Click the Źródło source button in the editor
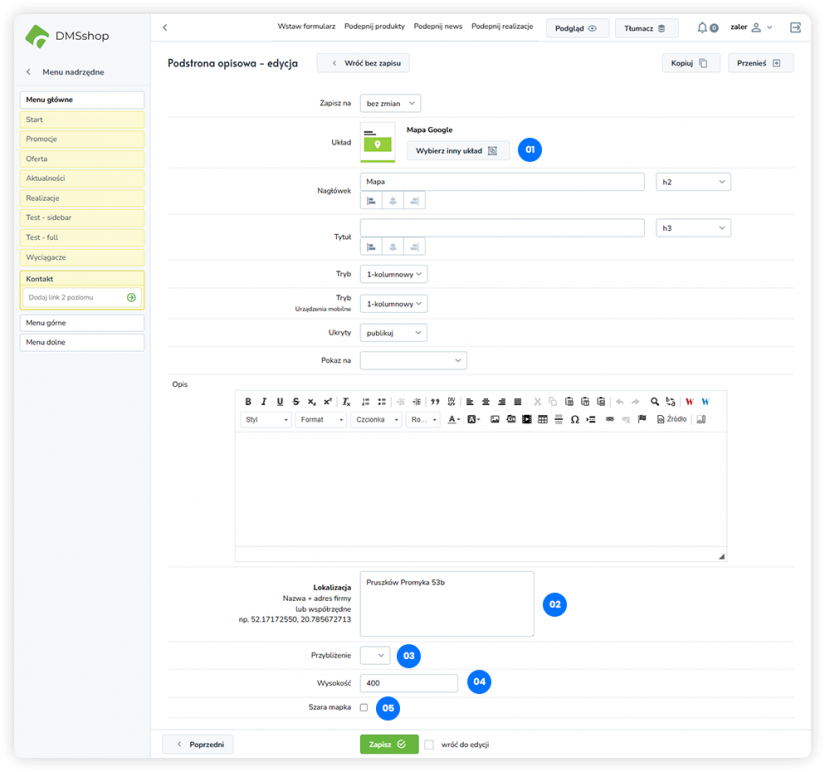This screenshot has height=772, width=825. 672,420
